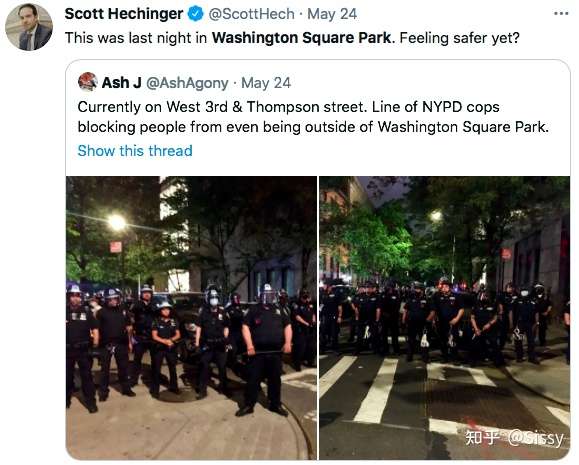
Task: Click the quoted tweet's May 24 date
Action: [x=266, y=83]
